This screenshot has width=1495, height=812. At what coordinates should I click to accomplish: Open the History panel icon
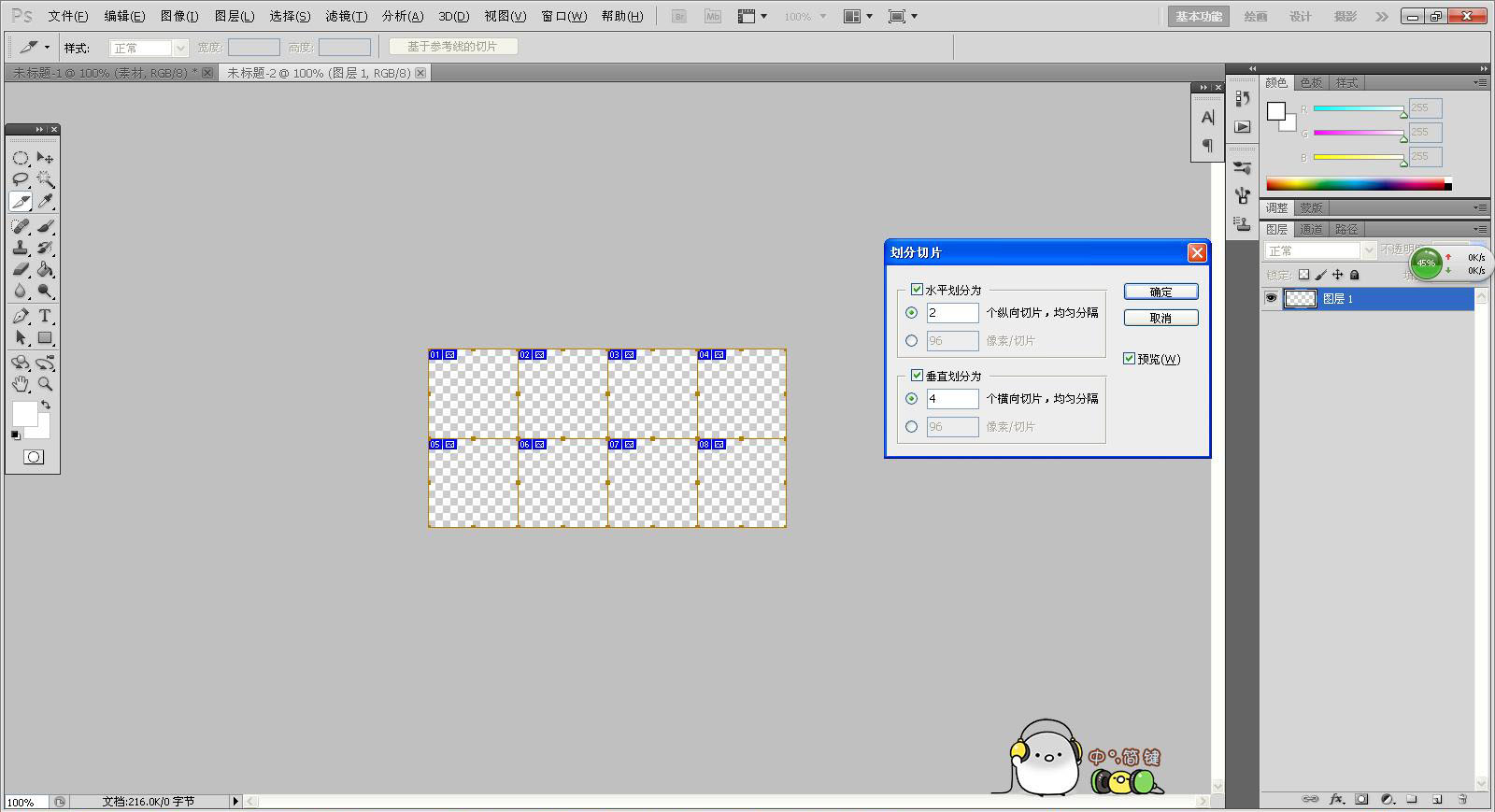1242,98
